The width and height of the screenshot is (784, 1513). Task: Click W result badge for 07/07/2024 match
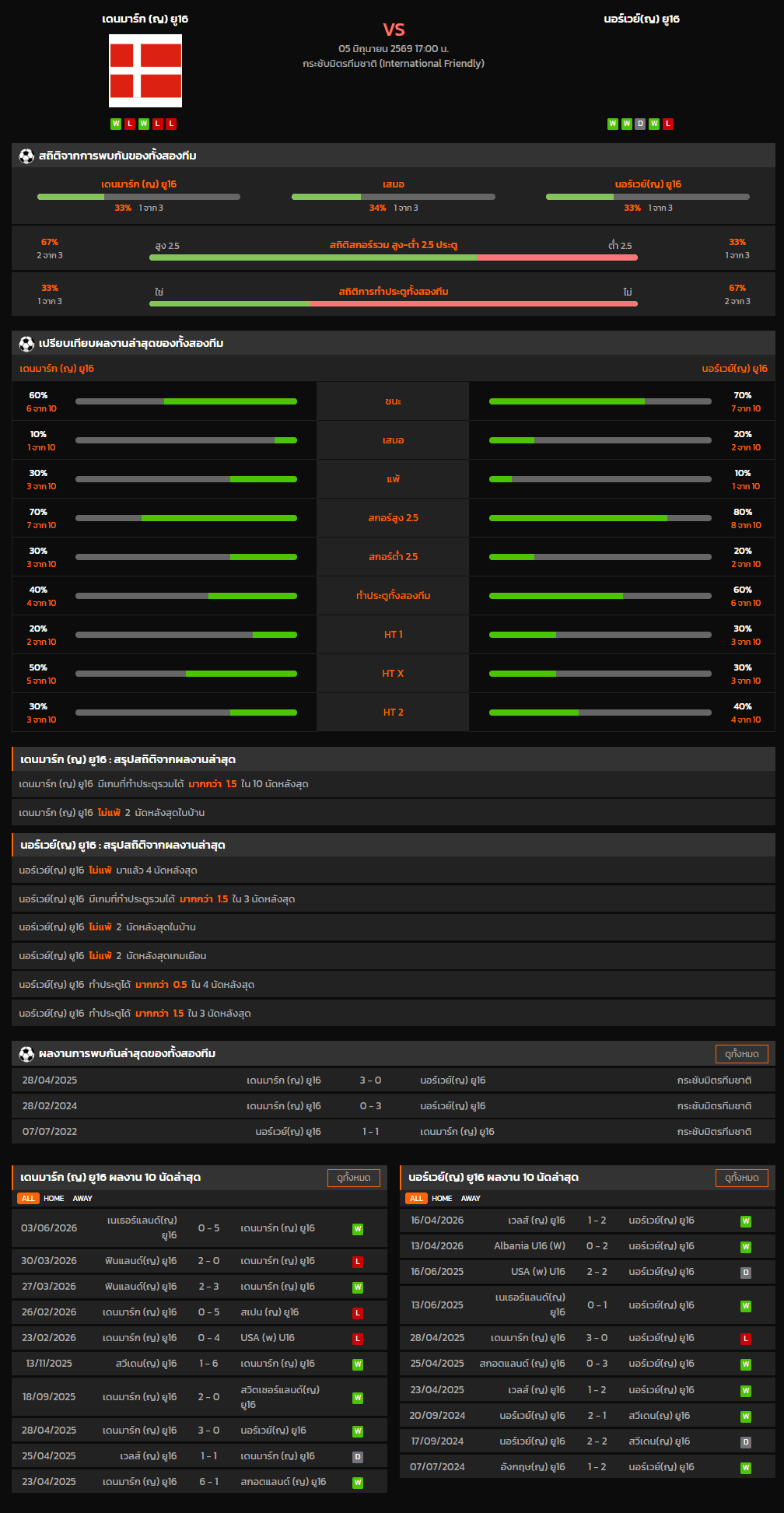click(x=746, y=1468)
